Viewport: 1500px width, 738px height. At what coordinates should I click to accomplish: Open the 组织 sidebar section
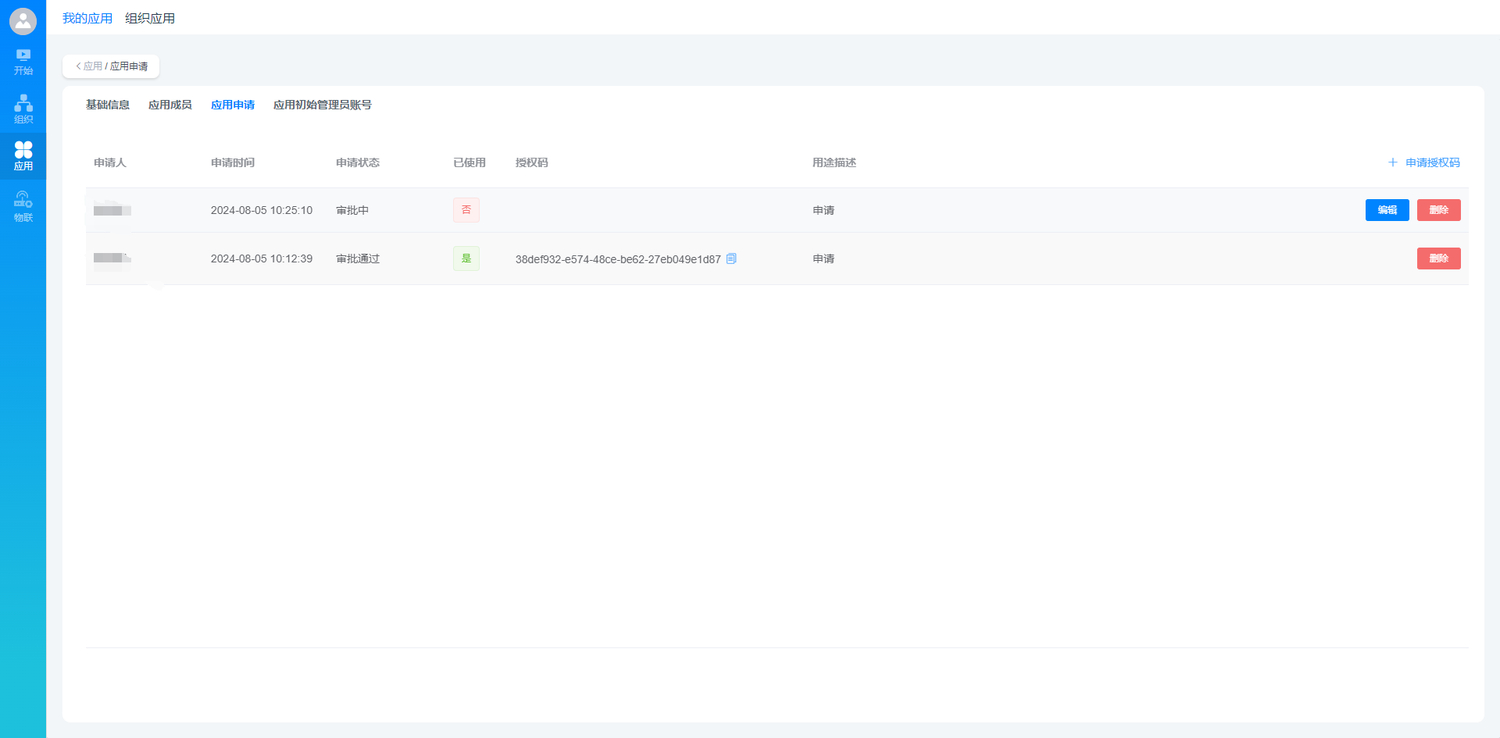click(x=23, y=110)
